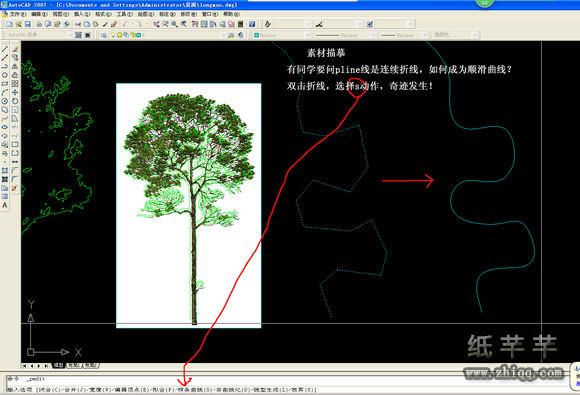Select the Circle tool in draw toolbar
580x395 pixels.
[5, 101]
